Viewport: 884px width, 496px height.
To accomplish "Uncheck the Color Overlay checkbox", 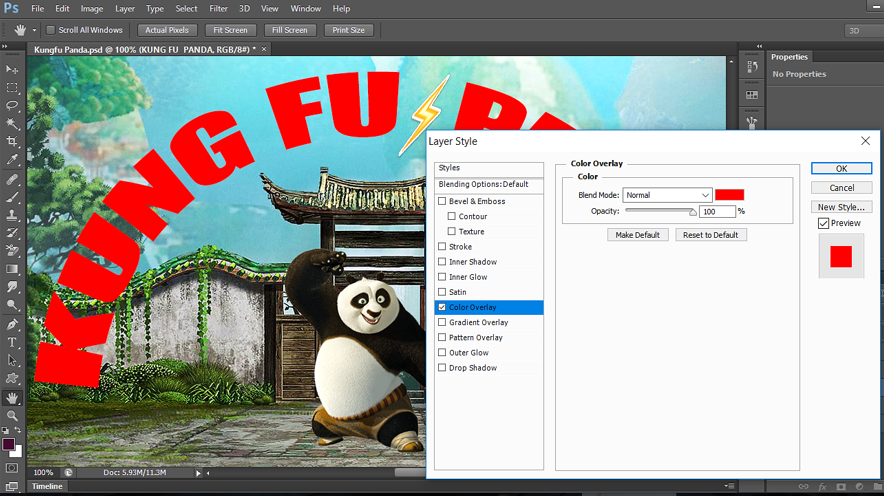I will 442,307.
